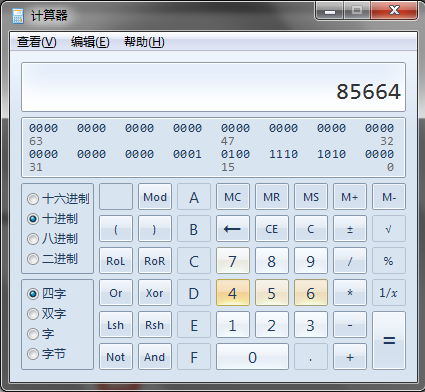Click the multiply asterisk key
Viewport: 425px width, 392px height.
click(350, 293)
